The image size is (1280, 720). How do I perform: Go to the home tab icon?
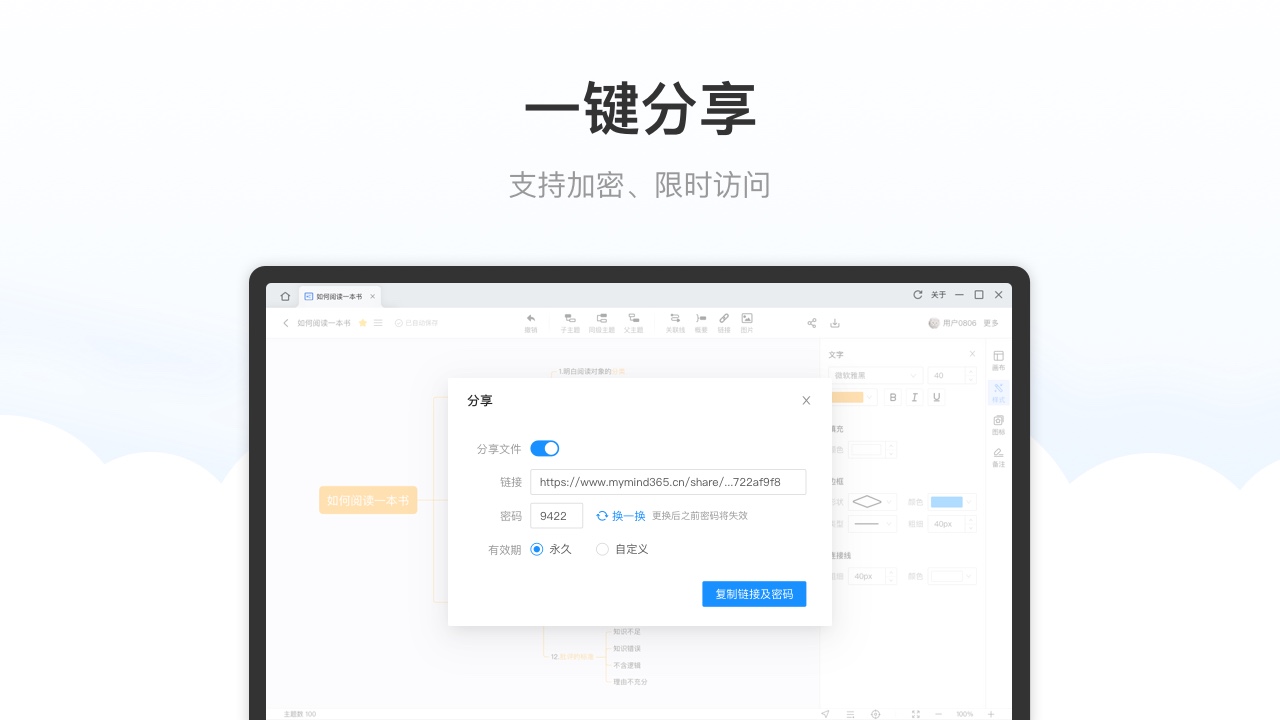[285, 296]
